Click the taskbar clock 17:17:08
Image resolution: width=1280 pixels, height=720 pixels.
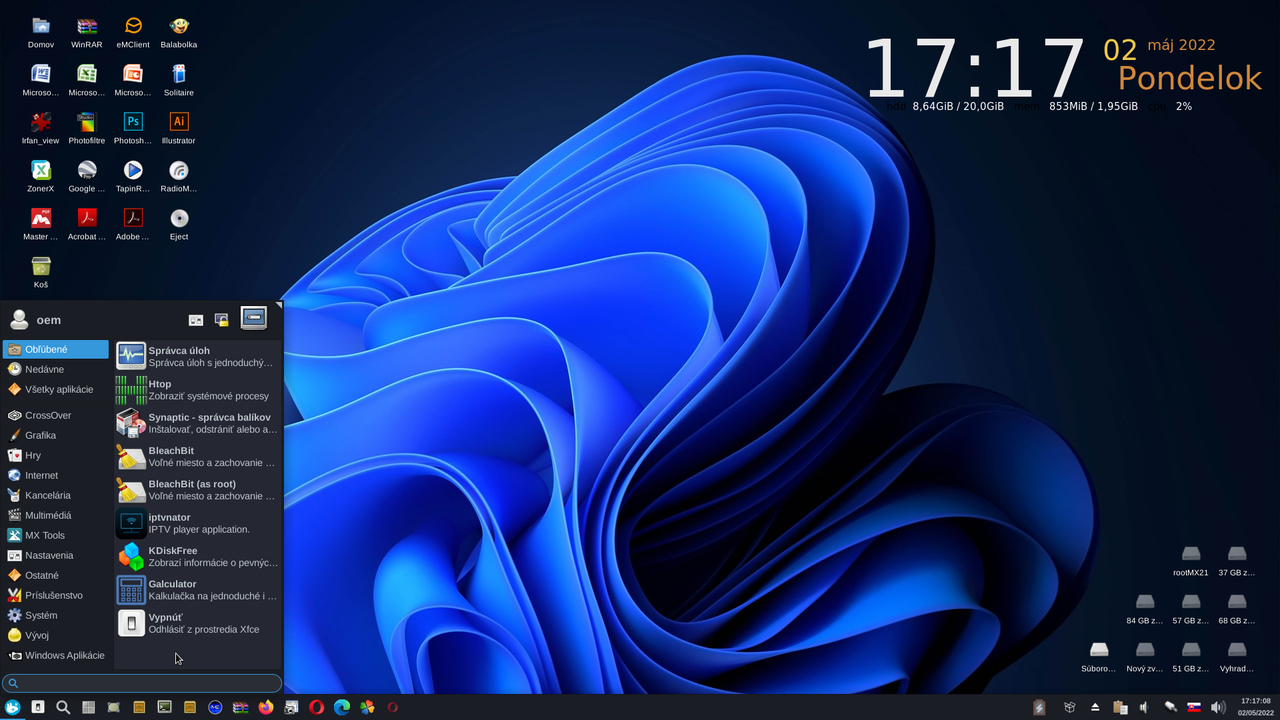1255,707
